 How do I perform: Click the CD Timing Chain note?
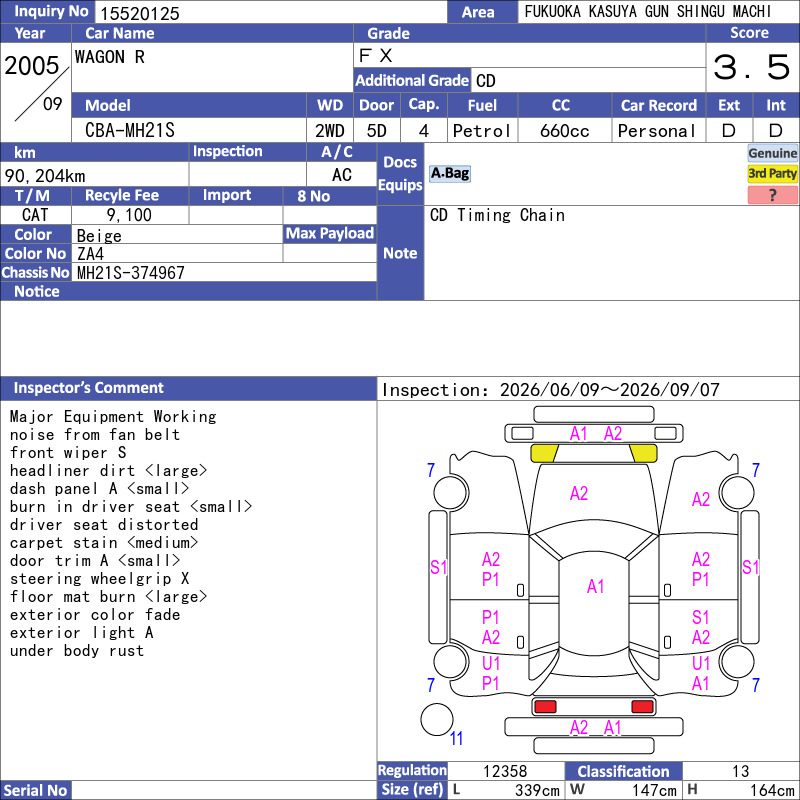coord(497,215)
